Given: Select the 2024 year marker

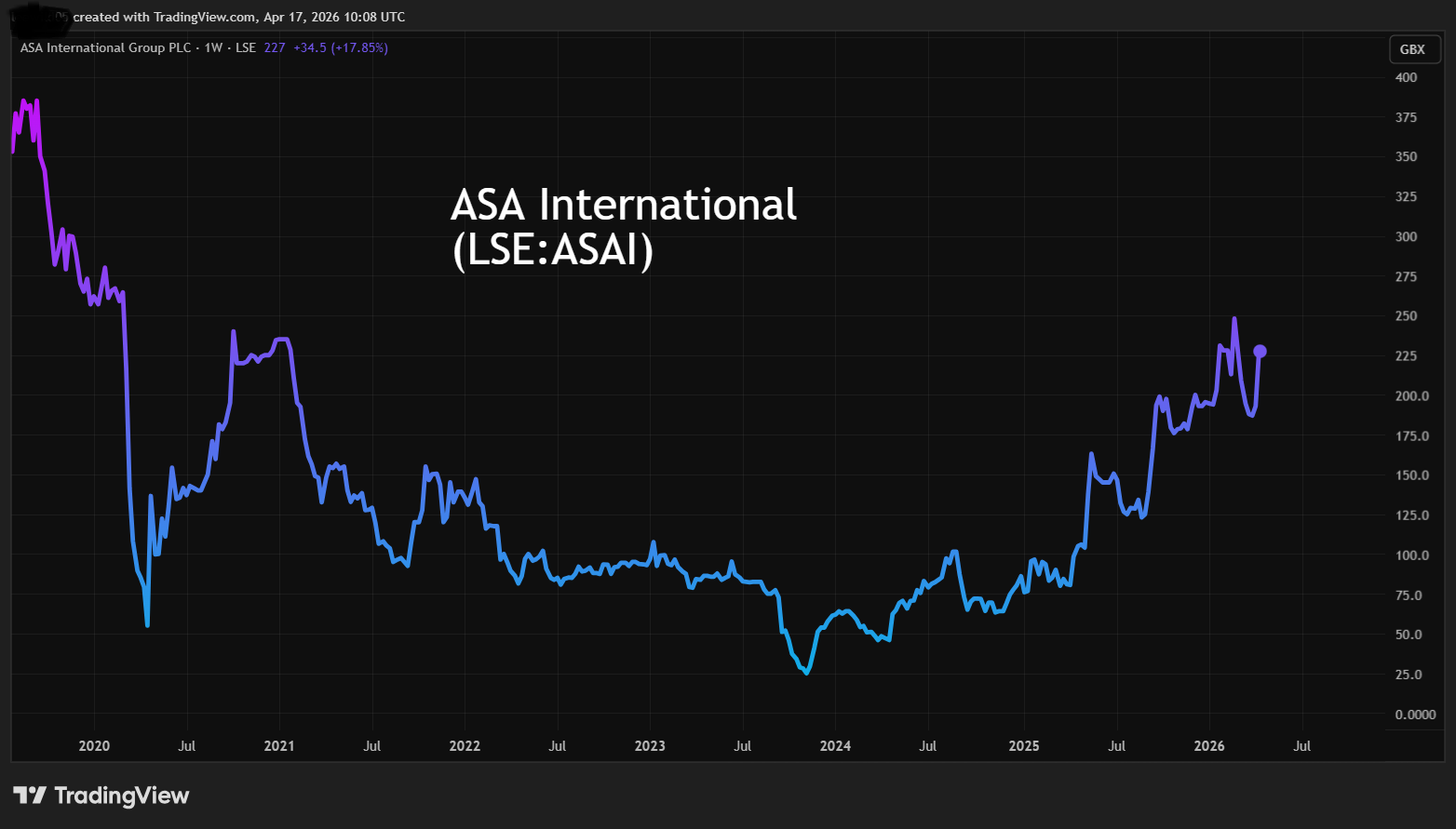Looking at the screenshot, I should click(835, 745).
